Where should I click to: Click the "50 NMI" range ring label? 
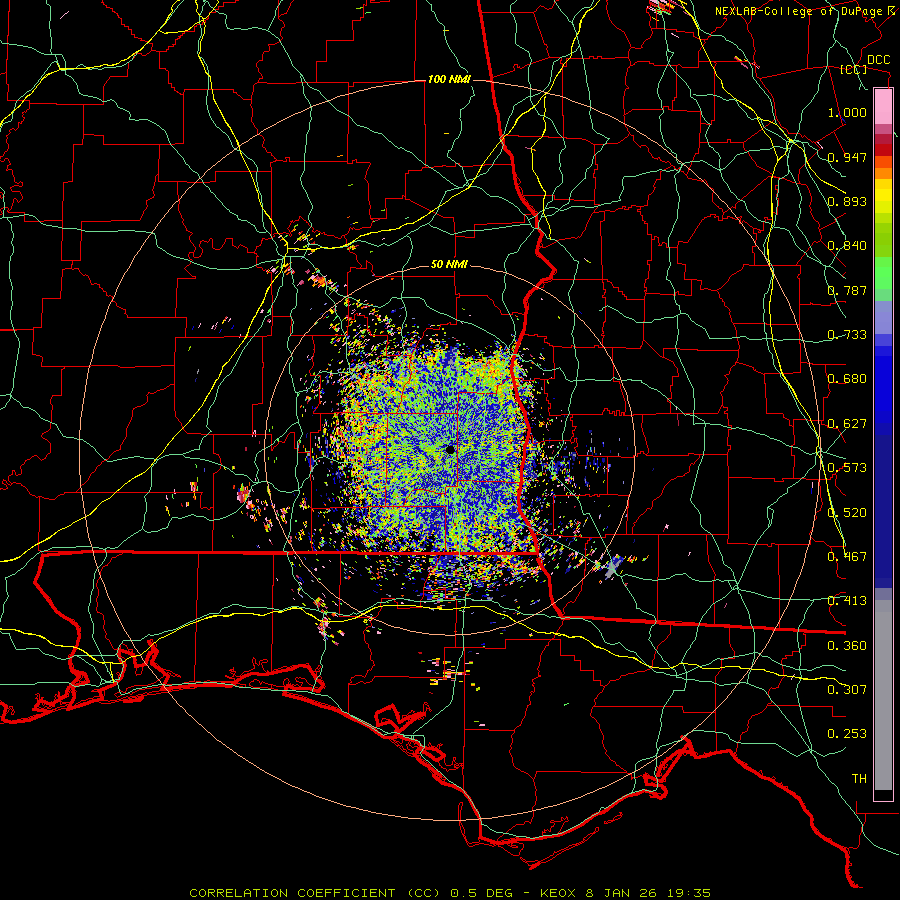point(449,265)
